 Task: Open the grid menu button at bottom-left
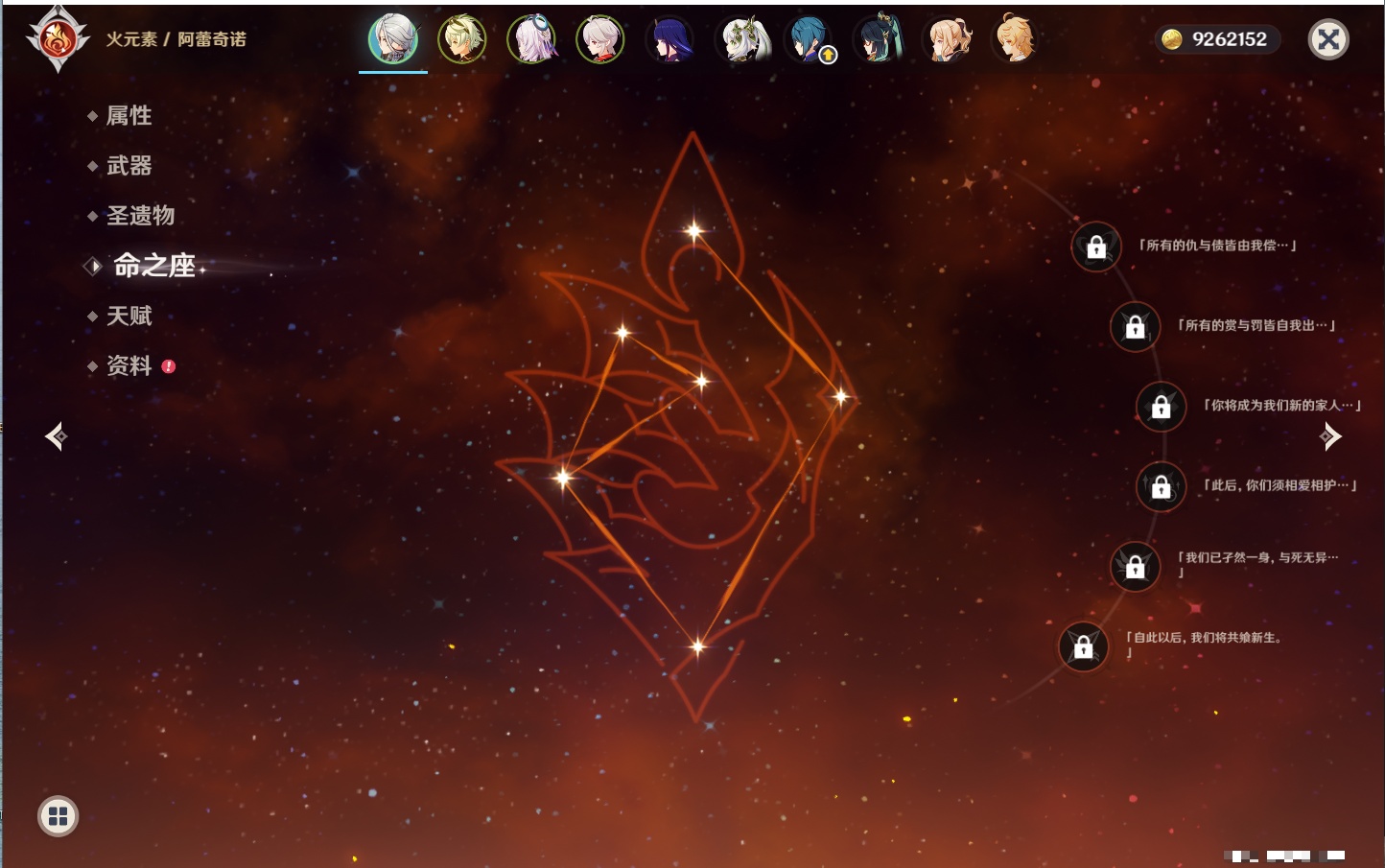click(59, 816)
